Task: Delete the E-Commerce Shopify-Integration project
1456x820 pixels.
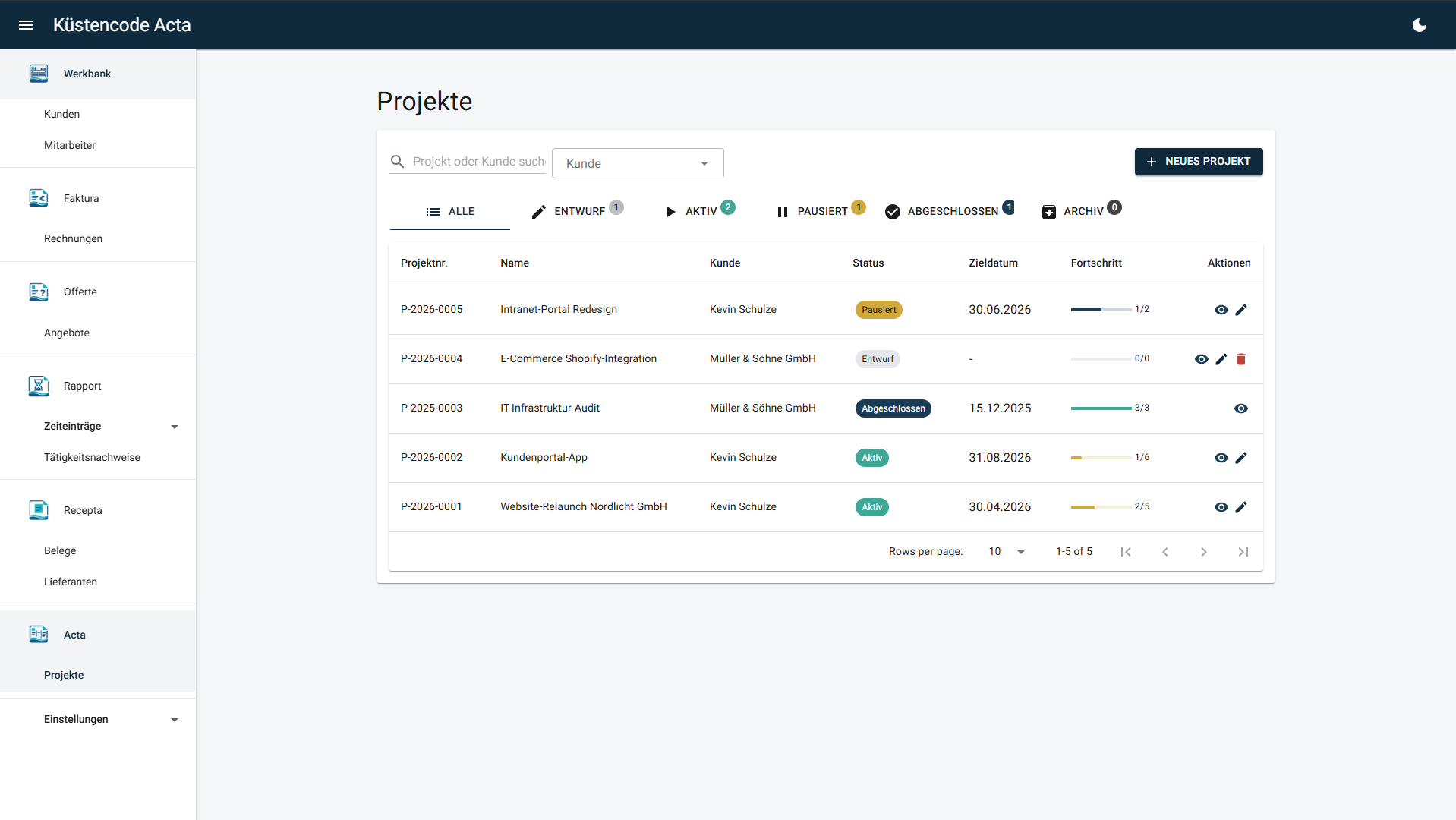Action: tap(1241, 359)
